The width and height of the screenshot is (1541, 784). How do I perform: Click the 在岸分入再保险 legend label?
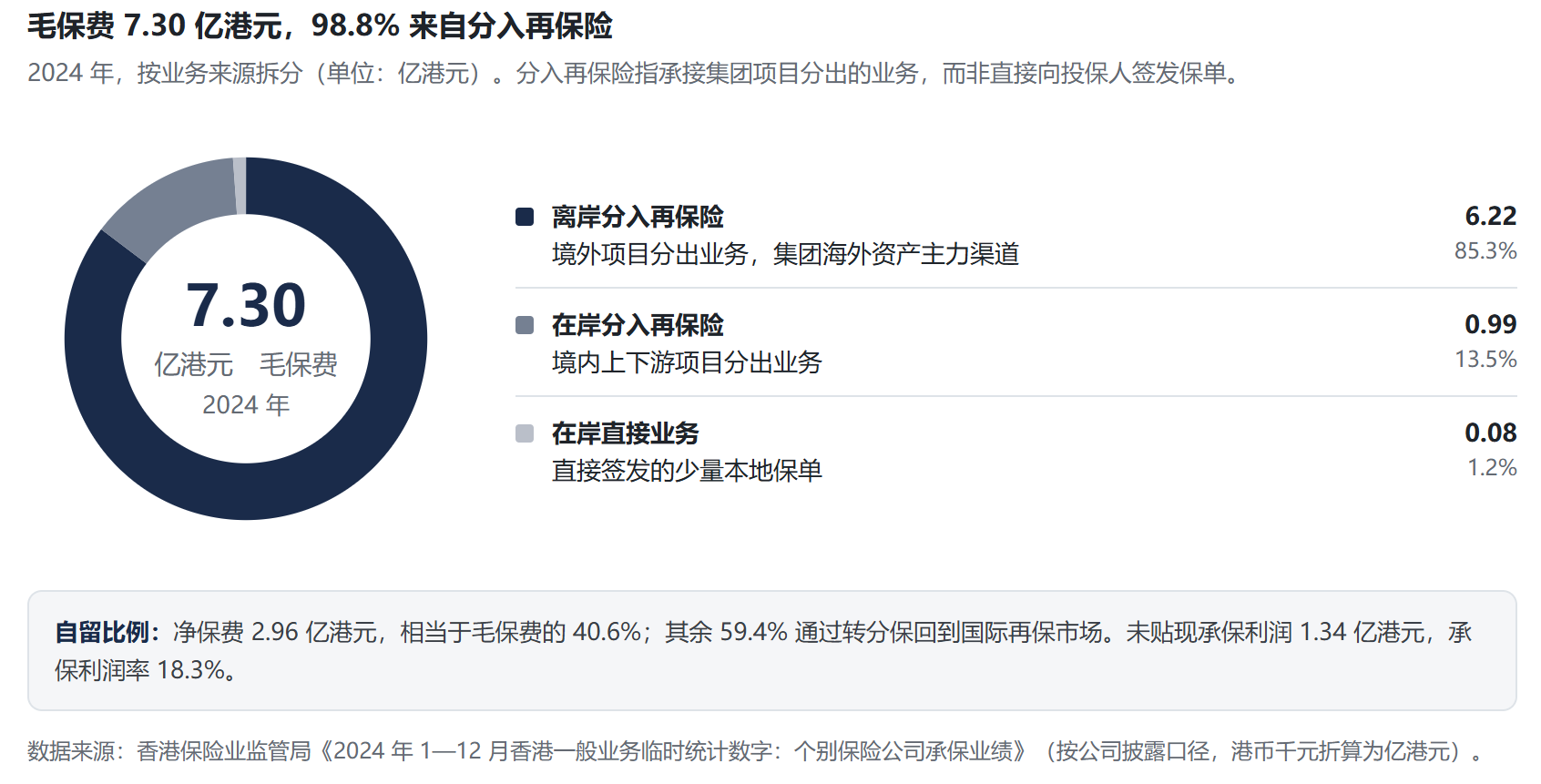coord(638,325)
